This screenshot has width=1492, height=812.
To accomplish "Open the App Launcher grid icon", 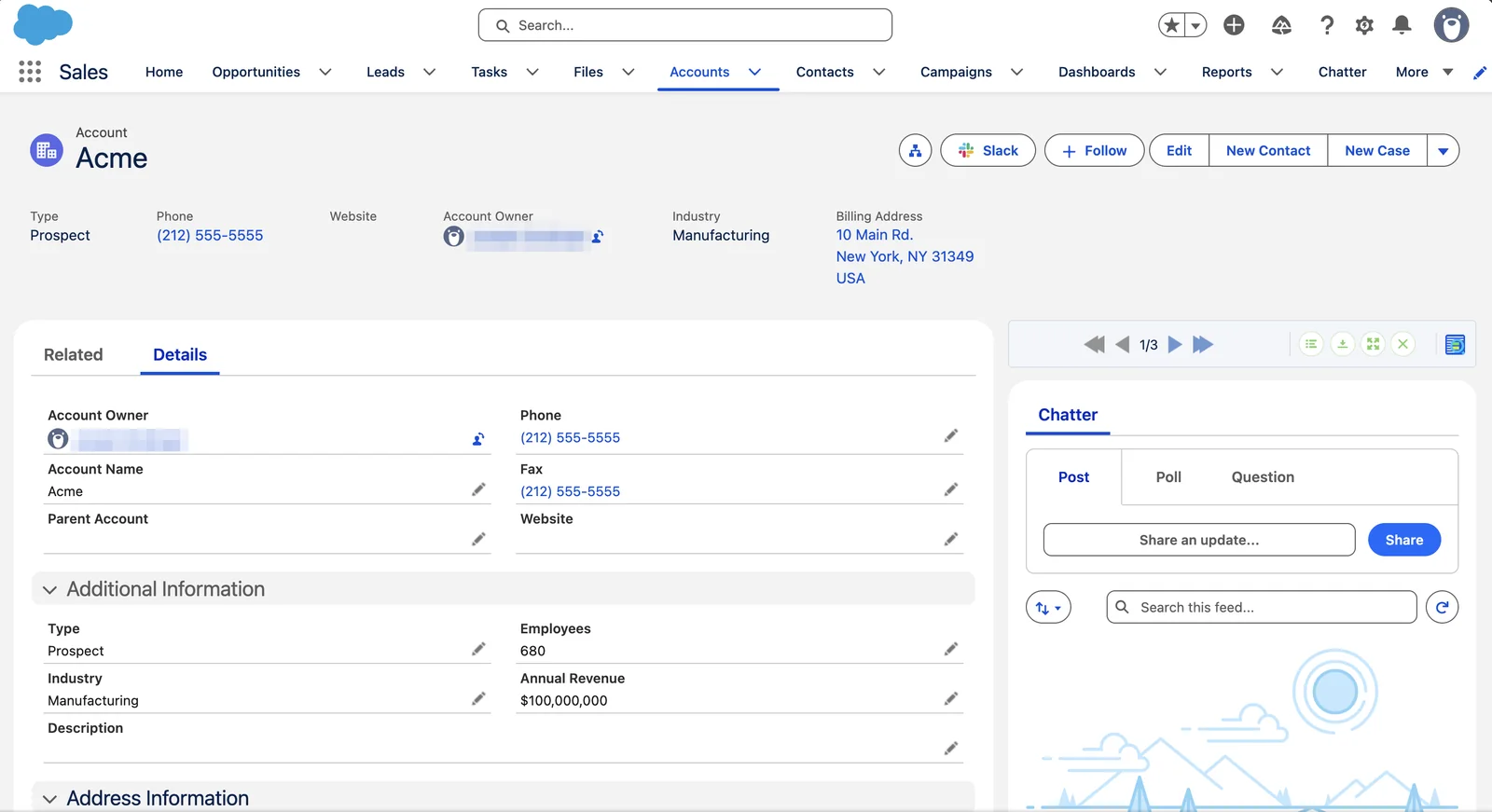I will [x=30, y=72].
